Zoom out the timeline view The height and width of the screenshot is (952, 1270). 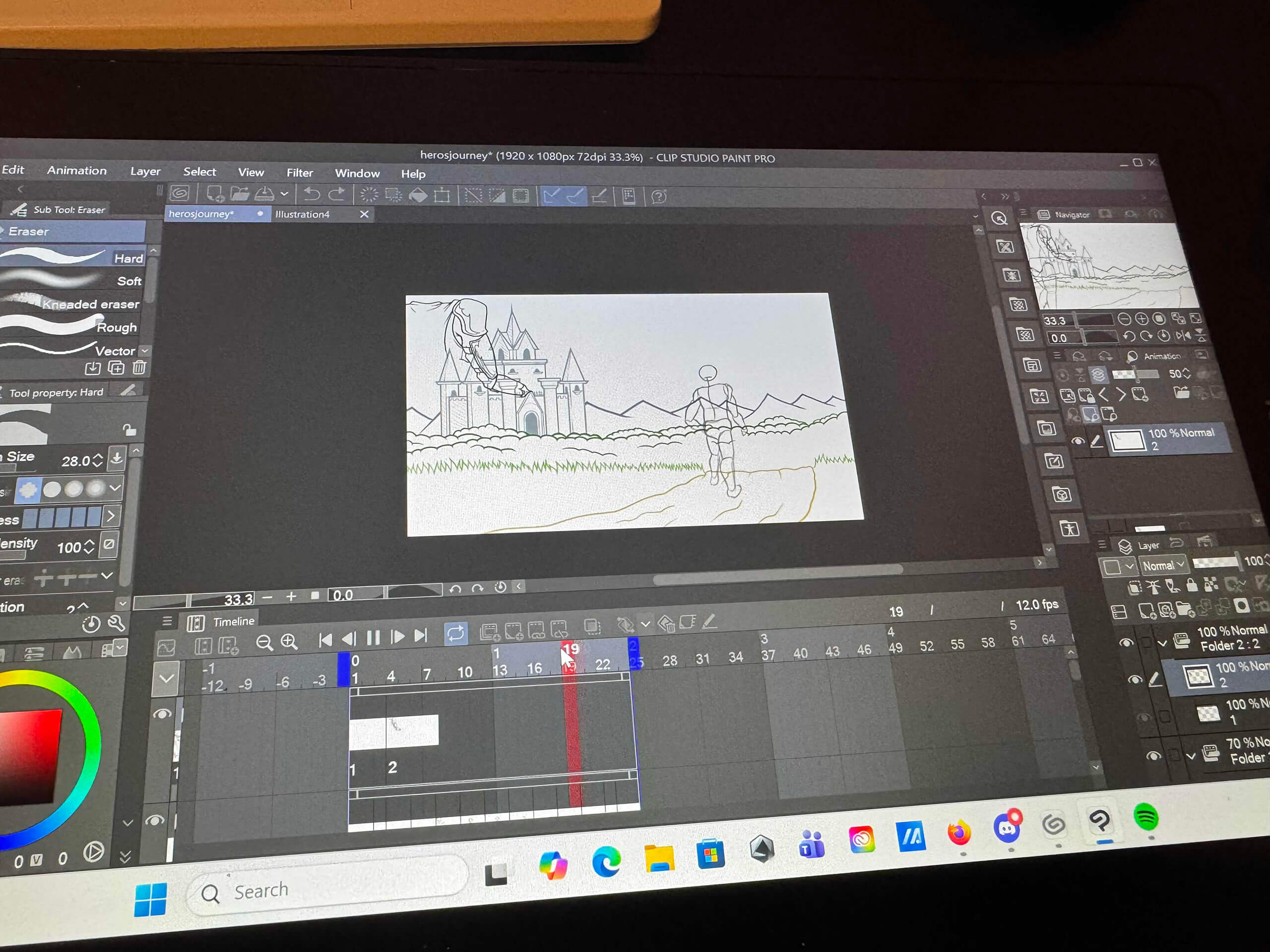264,642
